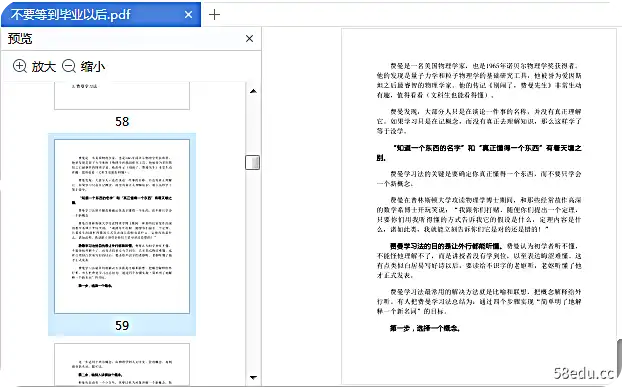
Task: Click the 缩小 label text
Action: pos(93,66)
